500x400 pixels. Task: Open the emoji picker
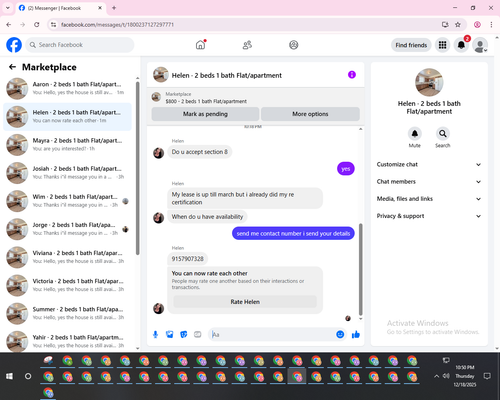pos(340,334)
